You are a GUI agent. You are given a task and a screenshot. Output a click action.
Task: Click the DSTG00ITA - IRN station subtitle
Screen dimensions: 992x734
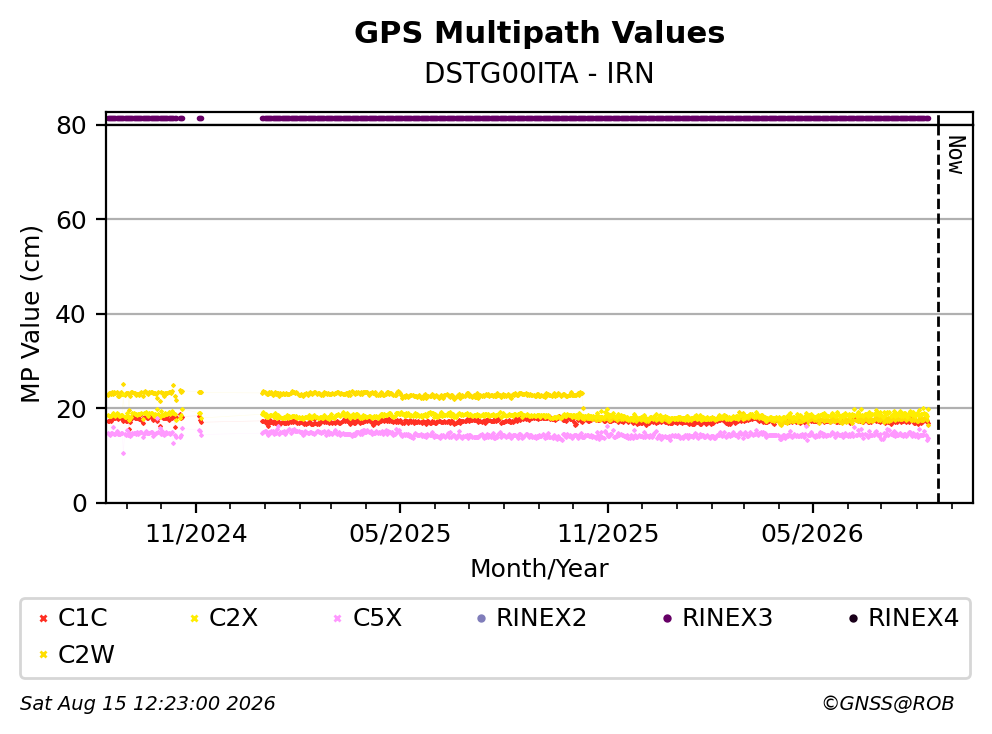point(539,73)
